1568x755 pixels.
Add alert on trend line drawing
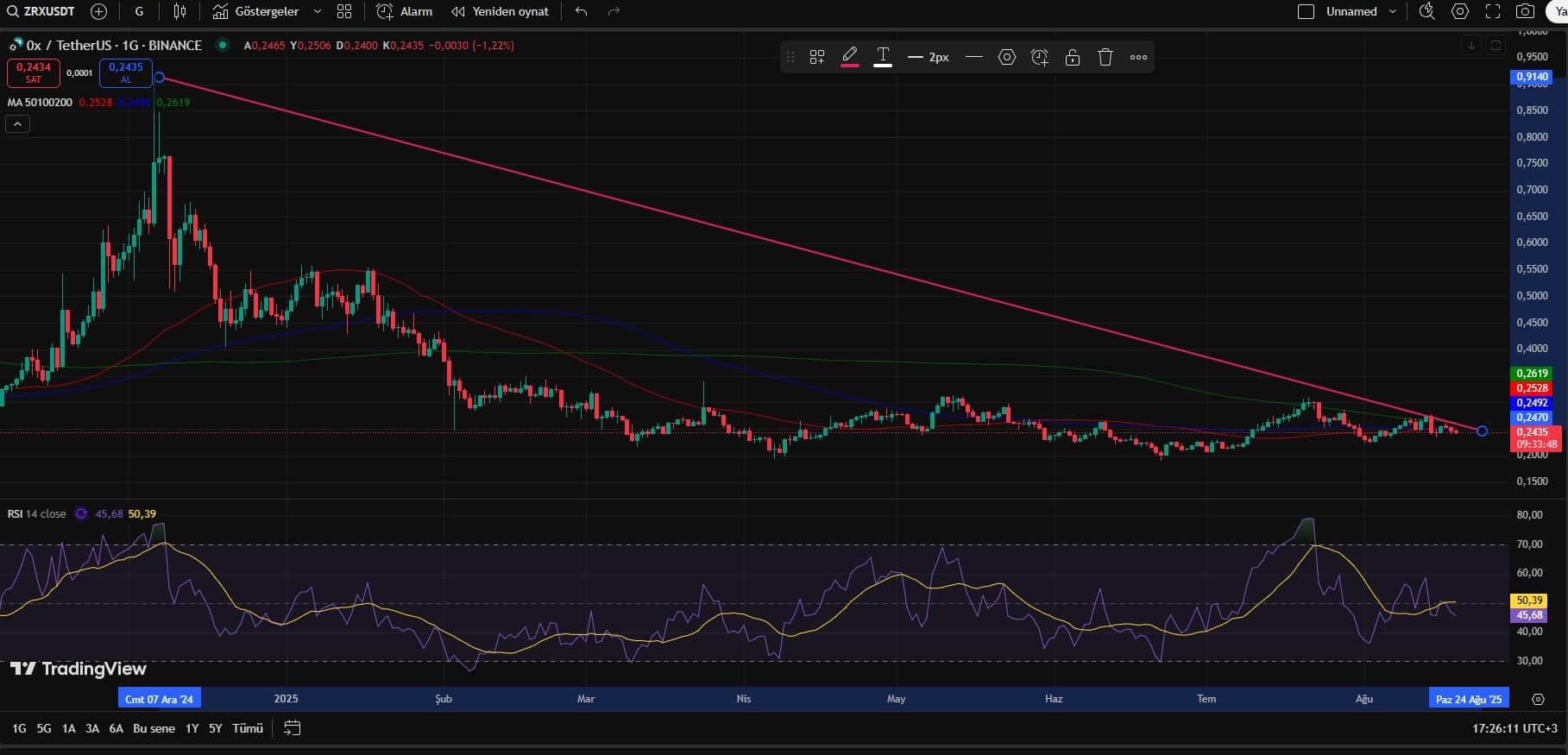[x=1040, y=57]
